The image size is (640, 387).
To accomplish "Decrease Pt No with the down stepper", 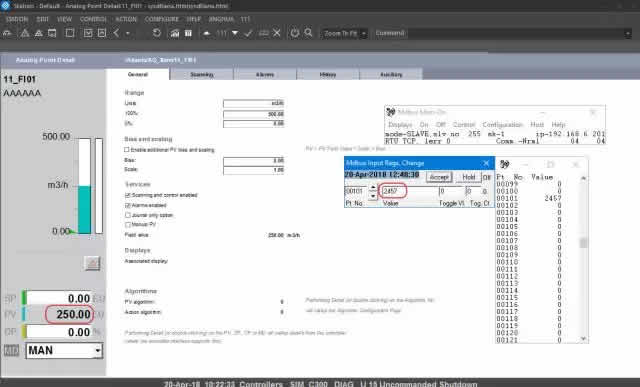I will pos(373,196).
